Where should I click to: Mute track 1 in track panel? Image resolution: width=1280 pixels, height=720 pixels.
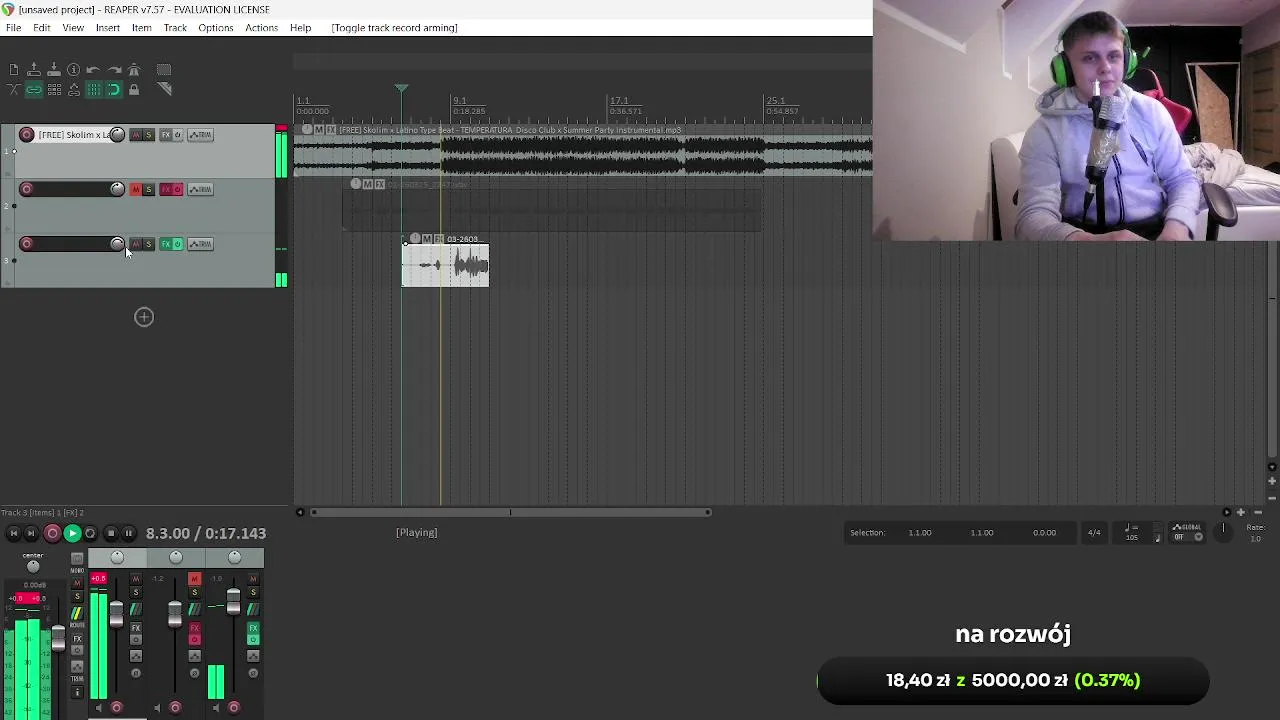pos(136,135)
